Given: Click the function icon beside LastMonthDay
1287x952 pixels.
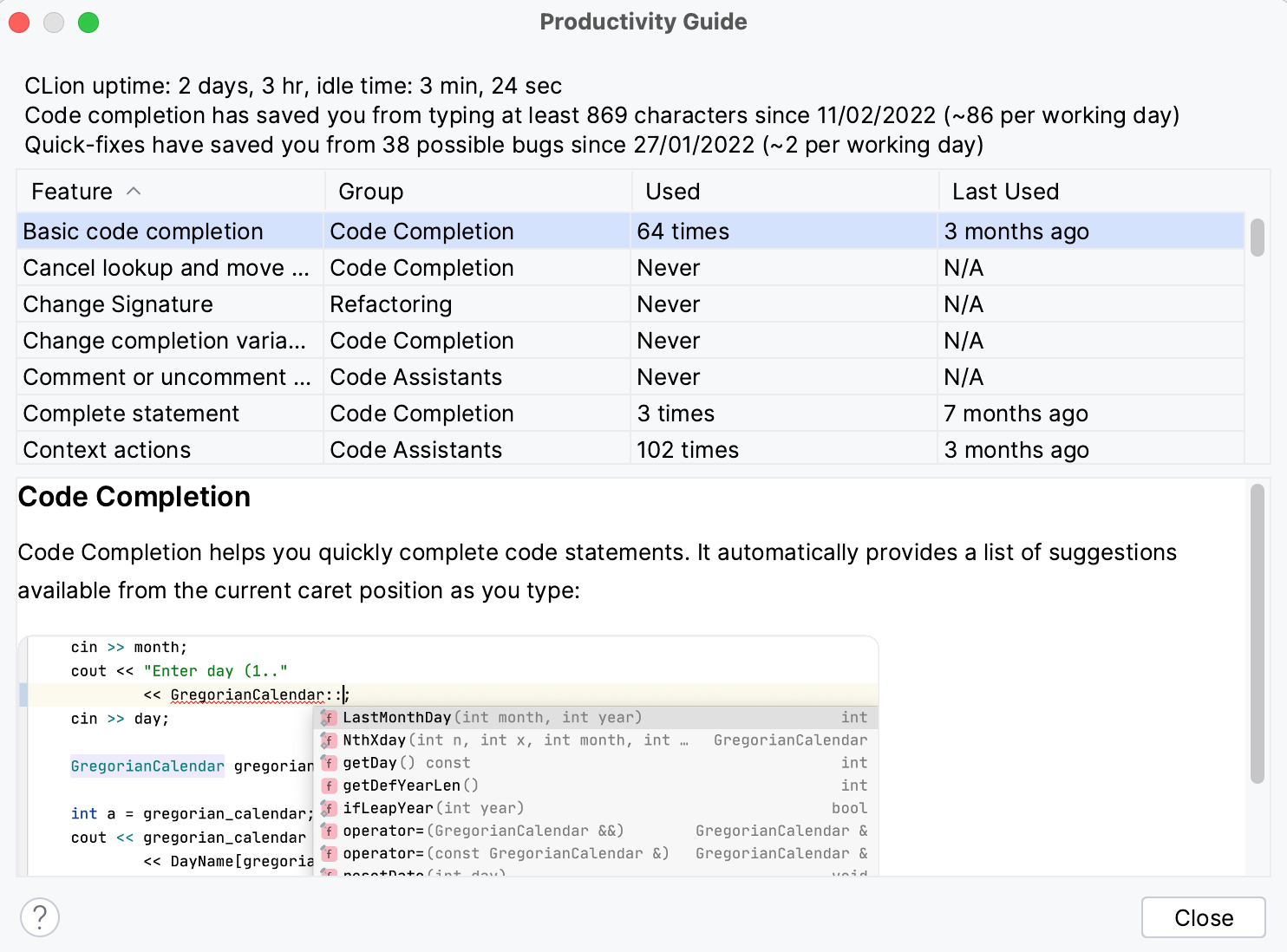Looking at the screenshot, I should tap(329, 718).
